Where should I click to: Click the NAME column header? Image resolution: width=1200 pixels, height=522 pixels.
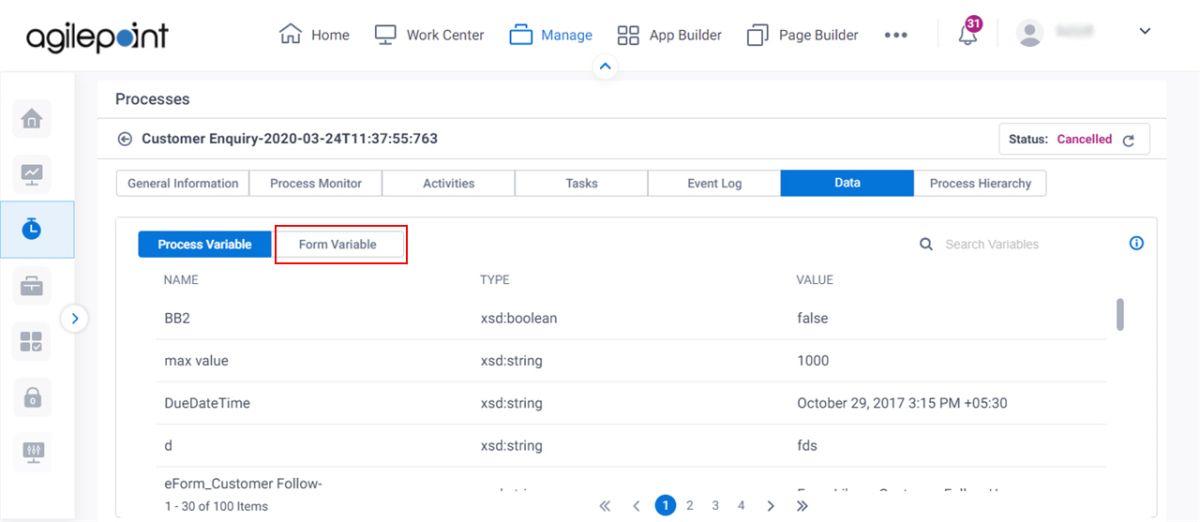[x=181, y=280]
